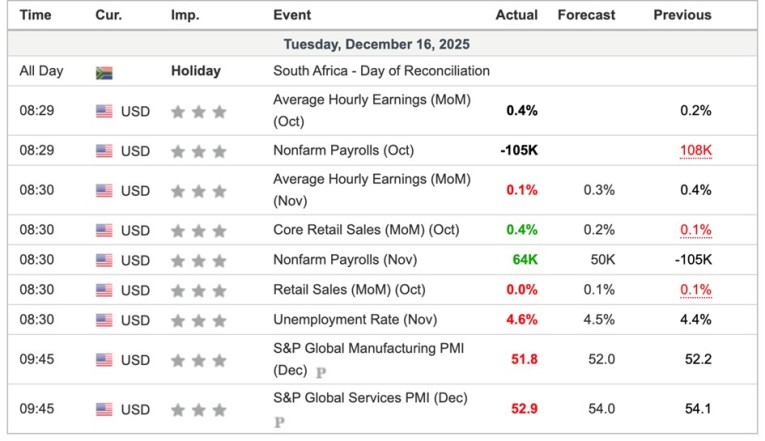The height and width of the screenshot is (441, 765).
Task: Click importance stars for S&P Global Services PMI
Action: 198,410
